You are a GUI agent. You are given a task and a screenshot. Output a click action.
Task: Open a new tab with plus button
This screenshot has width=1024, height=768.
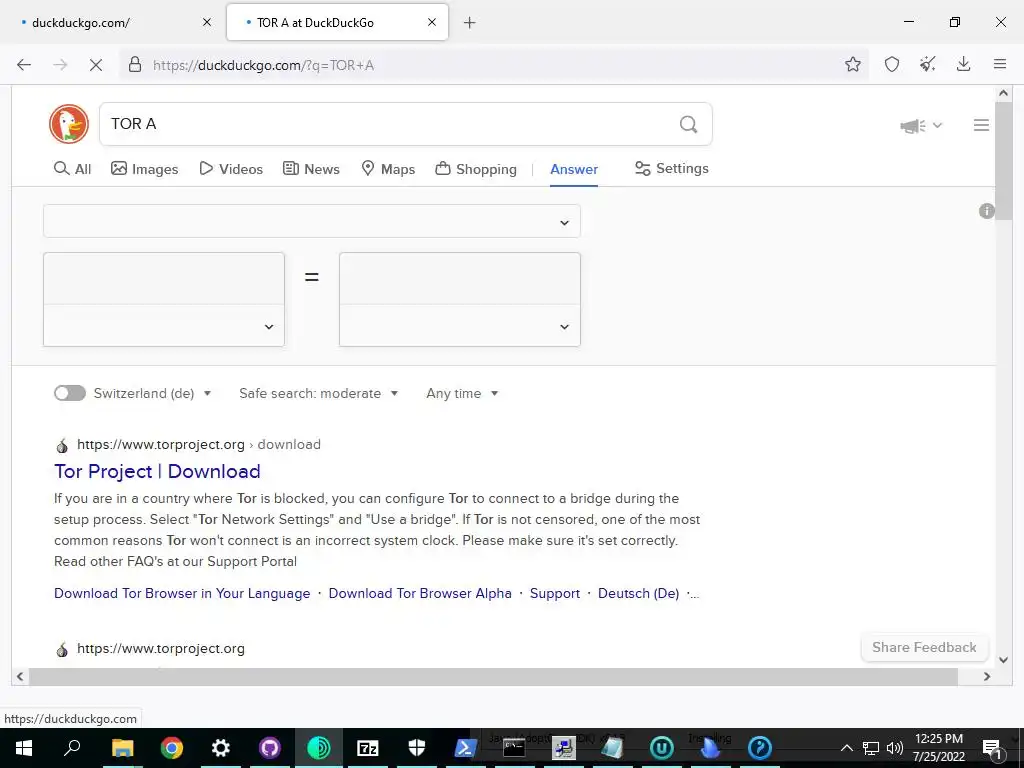[470, 23]
